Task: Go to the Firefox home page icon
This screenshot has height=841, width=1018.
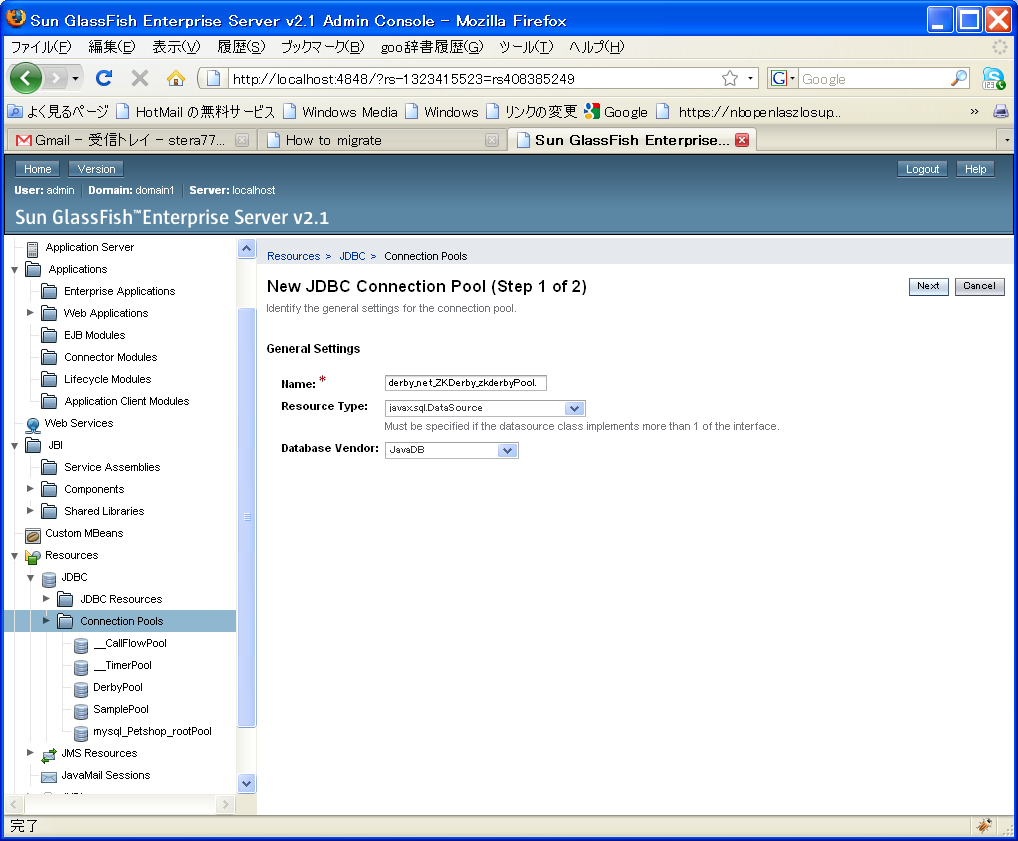Action: 175,79
